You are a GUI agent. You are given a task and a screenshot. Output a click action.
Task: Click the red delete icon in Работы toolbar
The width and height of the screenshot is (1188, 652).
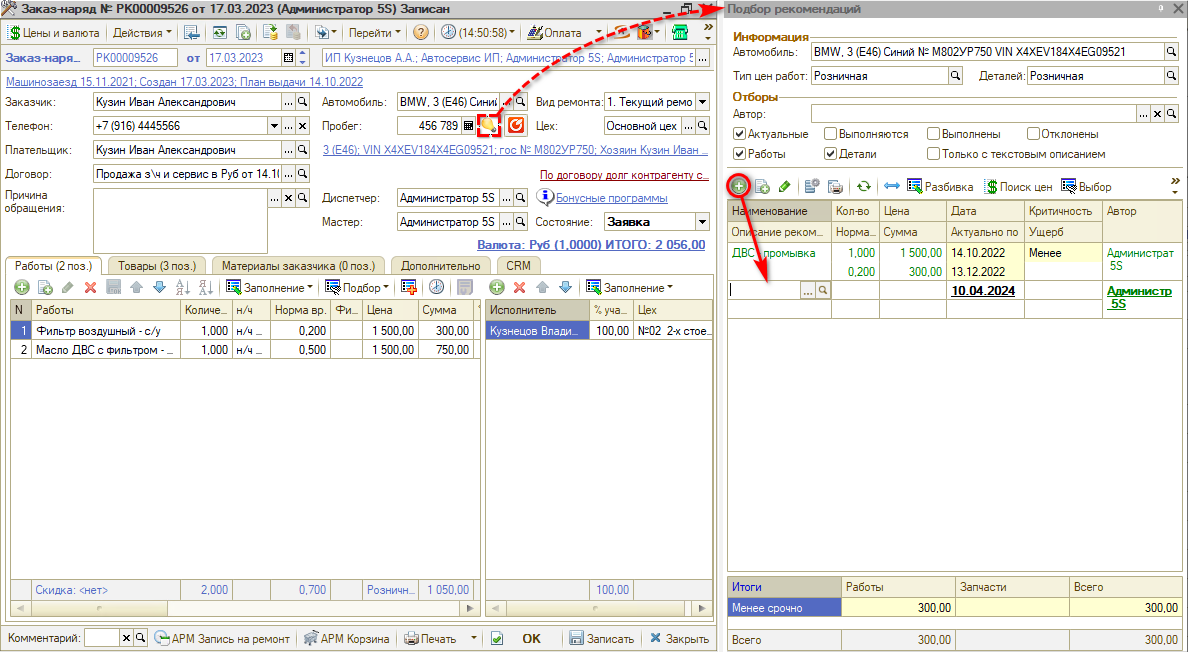click(x=90, y=287)
